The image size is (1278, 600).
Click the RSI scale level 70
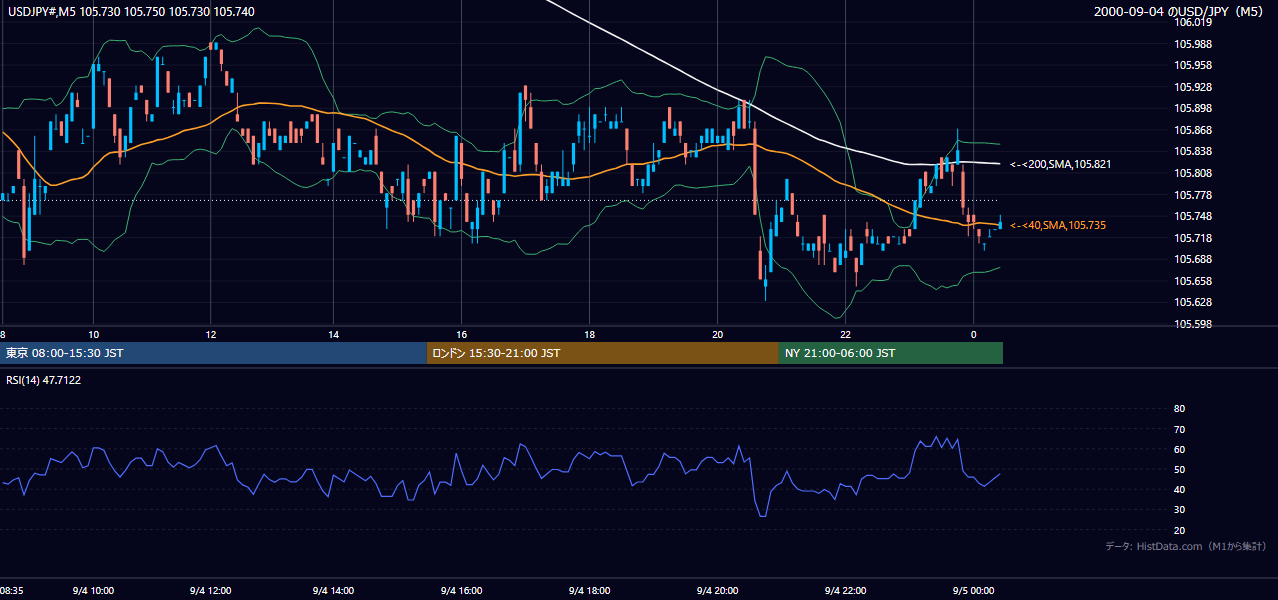pyautogui.click(x=1179, y=429)
